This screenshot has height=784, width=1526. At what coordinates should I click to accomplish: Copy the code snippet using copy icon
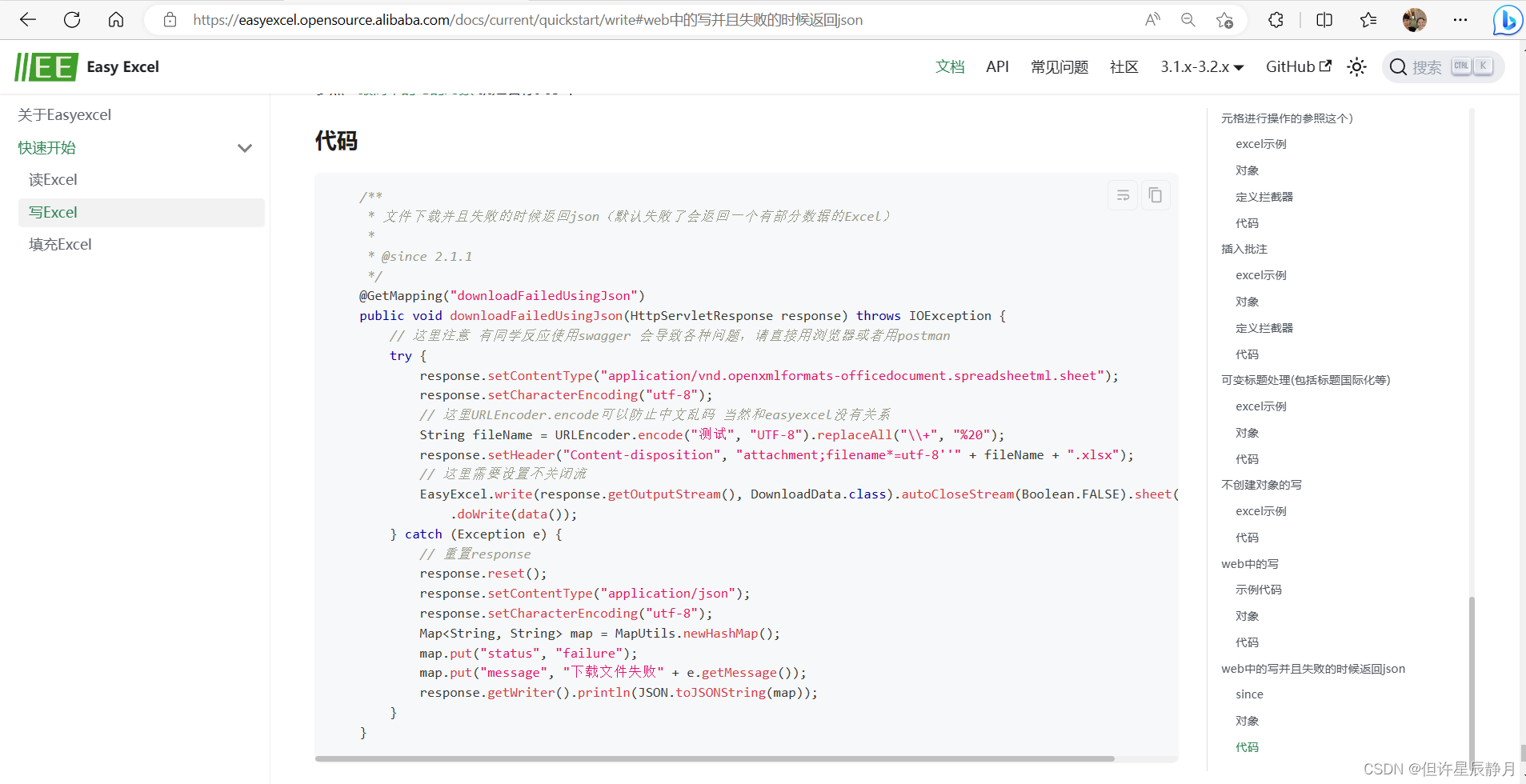pos(1155,194)
